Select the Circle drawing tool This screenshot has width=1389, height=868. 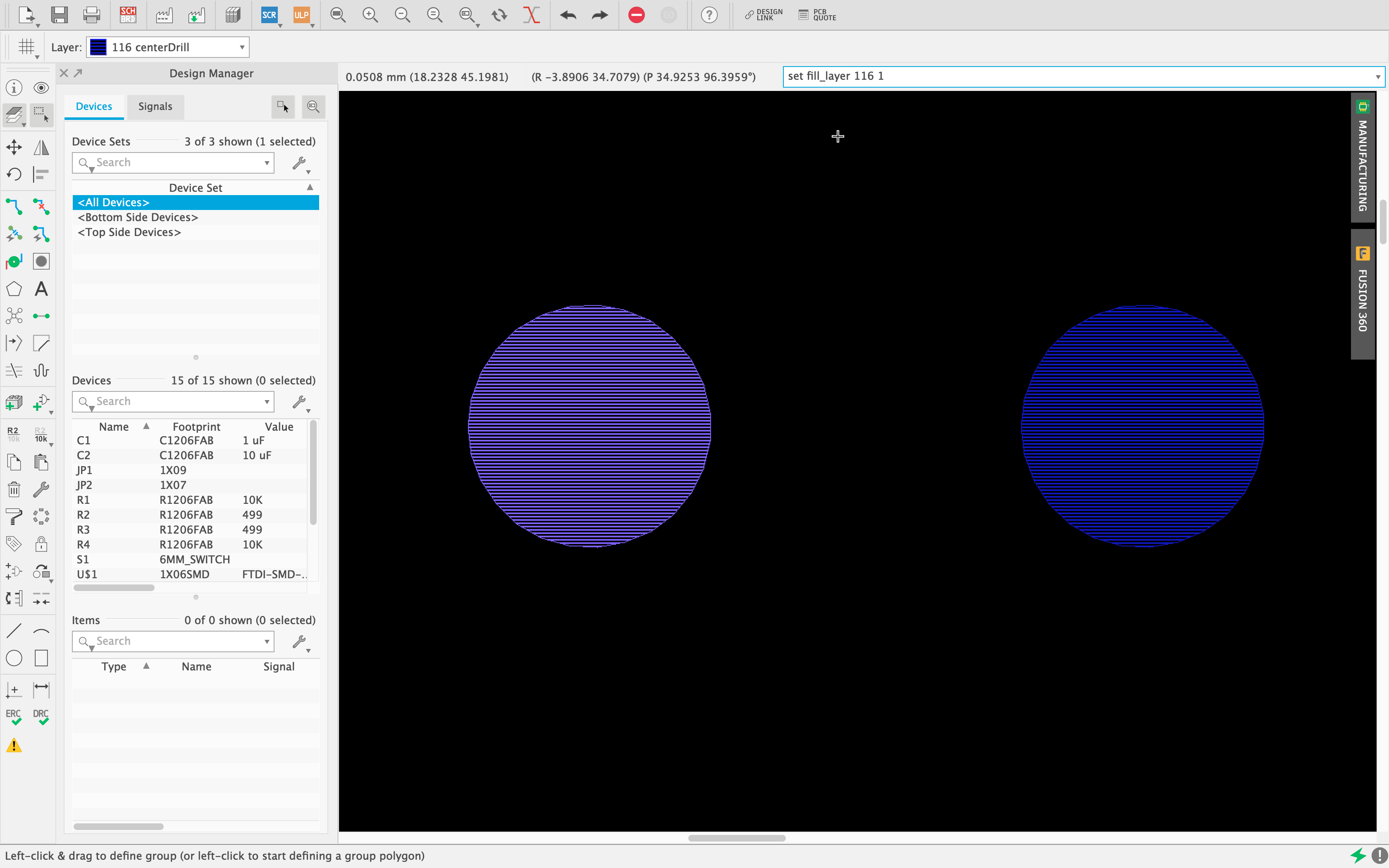(14, 658)
